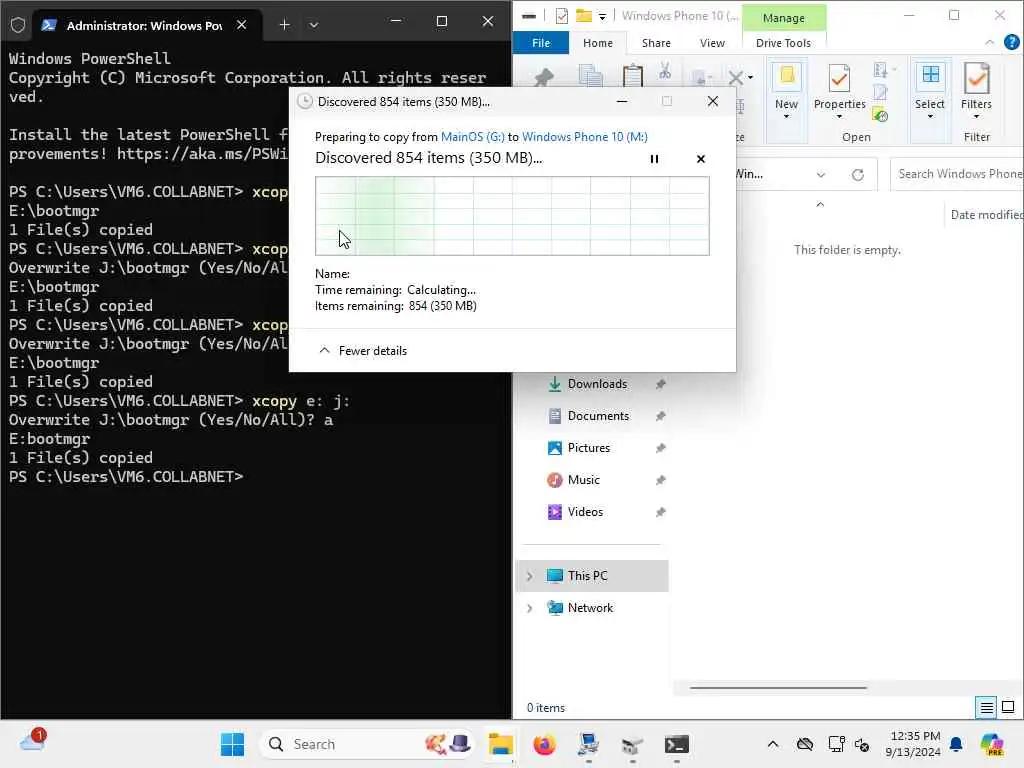Open the Drive Tools ribbon tab
This screenshot has height=768, width=1024.
(x=783, y=43)
